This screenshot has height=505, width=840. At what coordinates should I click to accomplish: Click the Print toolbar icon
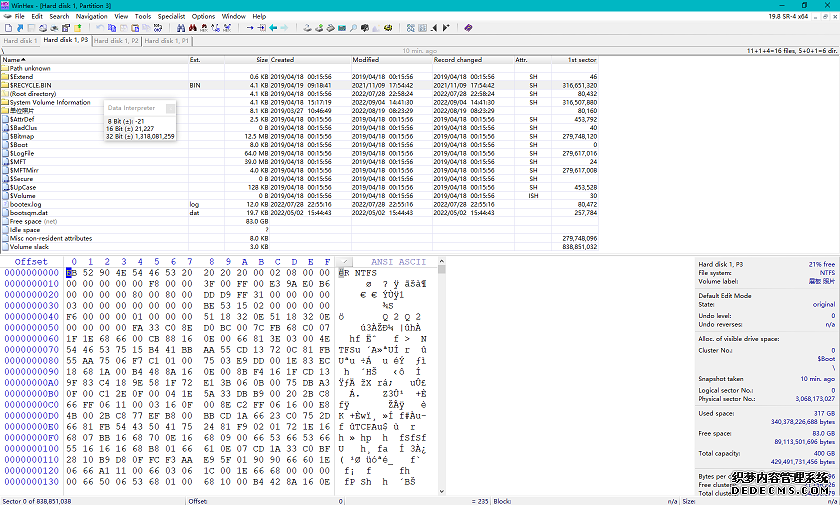[43, 28]
